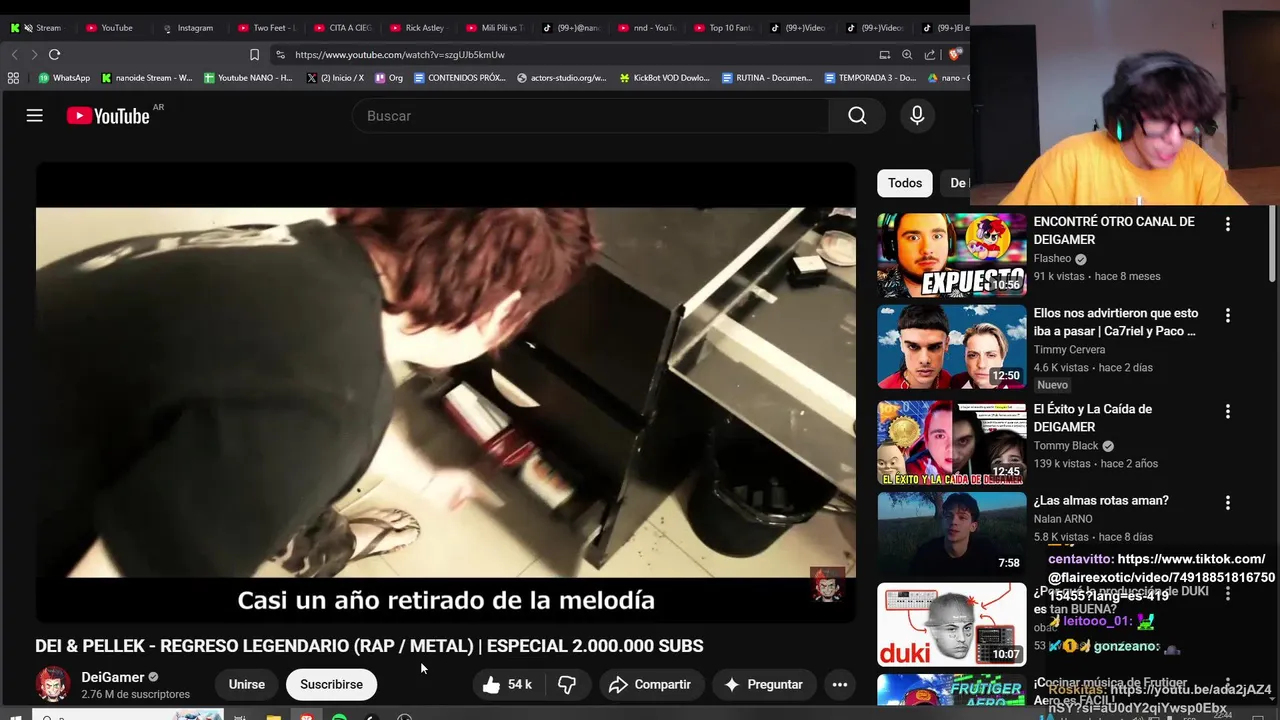Viewport: 1280px width, 720px height.
Task: Switch to the Top 10 Fanta browser tab
Action: coord(722,28)
